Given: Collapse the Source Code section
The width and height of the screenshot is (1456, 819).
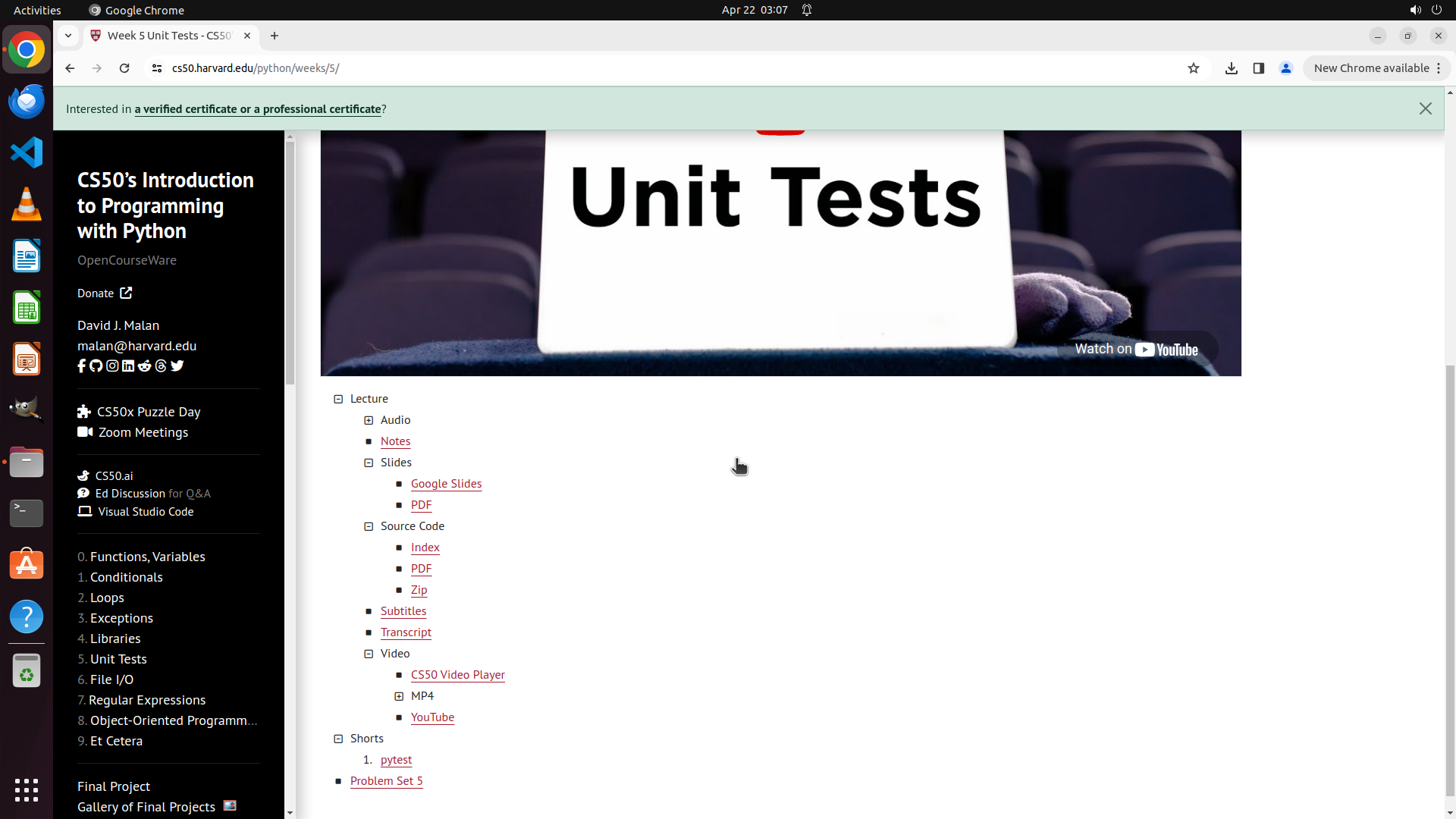Looking at the screenshot, I should 369,526.
